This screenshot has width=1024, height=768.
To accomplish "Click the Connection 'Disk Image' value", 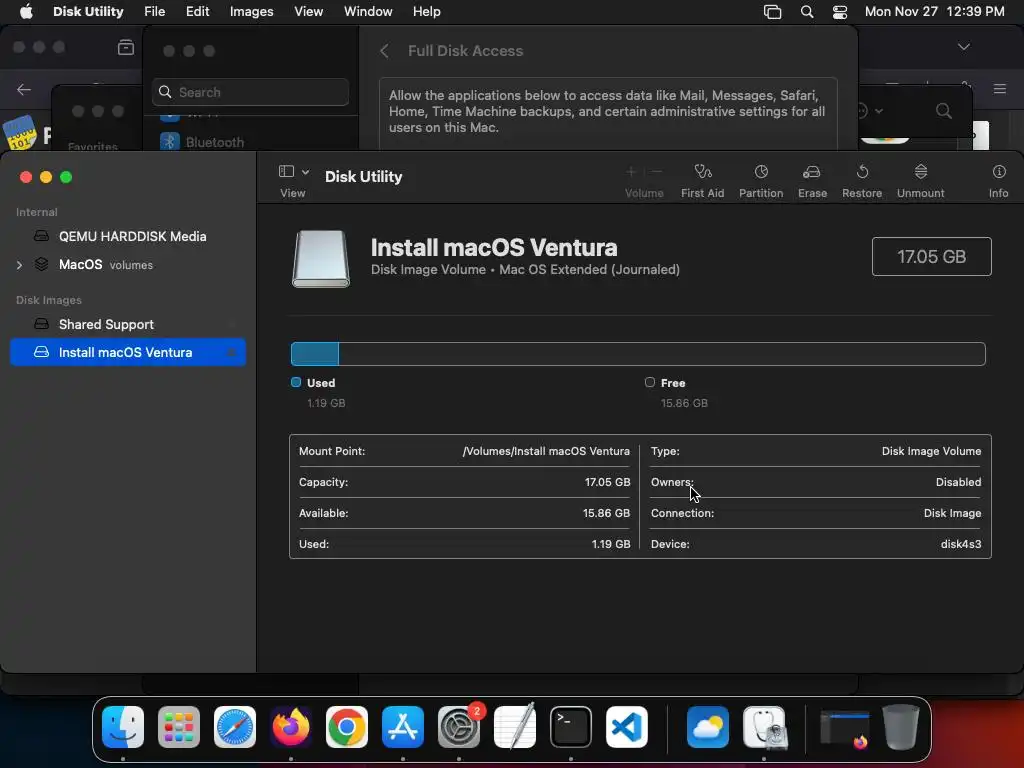I will (x=952, y=513).
